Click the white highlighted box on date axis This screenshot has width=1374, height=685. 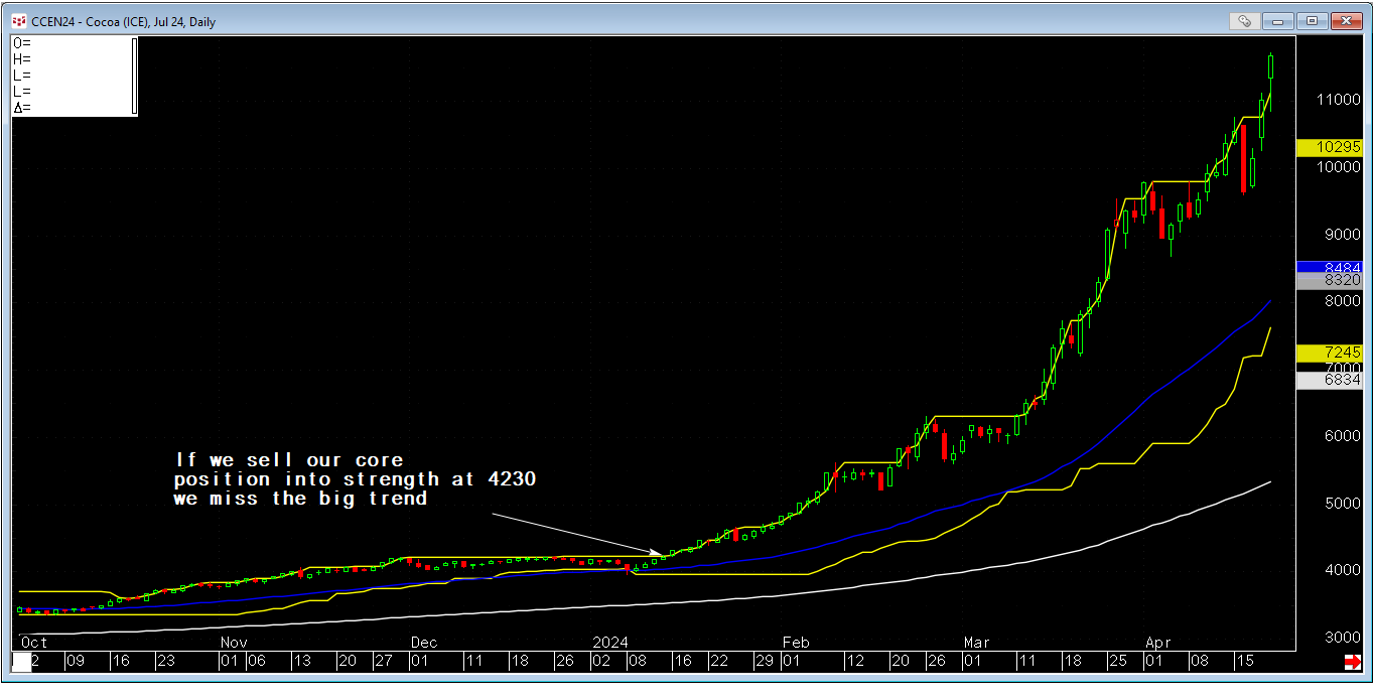pos(22,661)
